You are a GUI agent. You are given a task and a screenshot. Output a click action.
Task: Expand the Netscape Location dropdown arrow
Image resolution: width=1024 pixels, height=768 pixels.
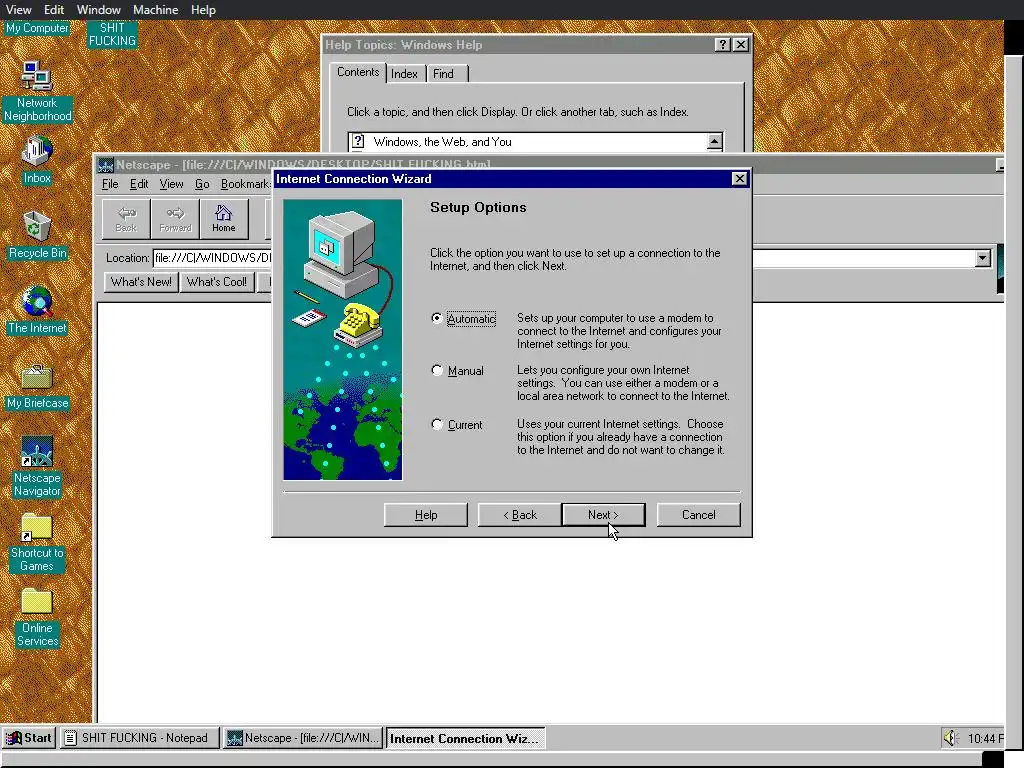point(982,258)
